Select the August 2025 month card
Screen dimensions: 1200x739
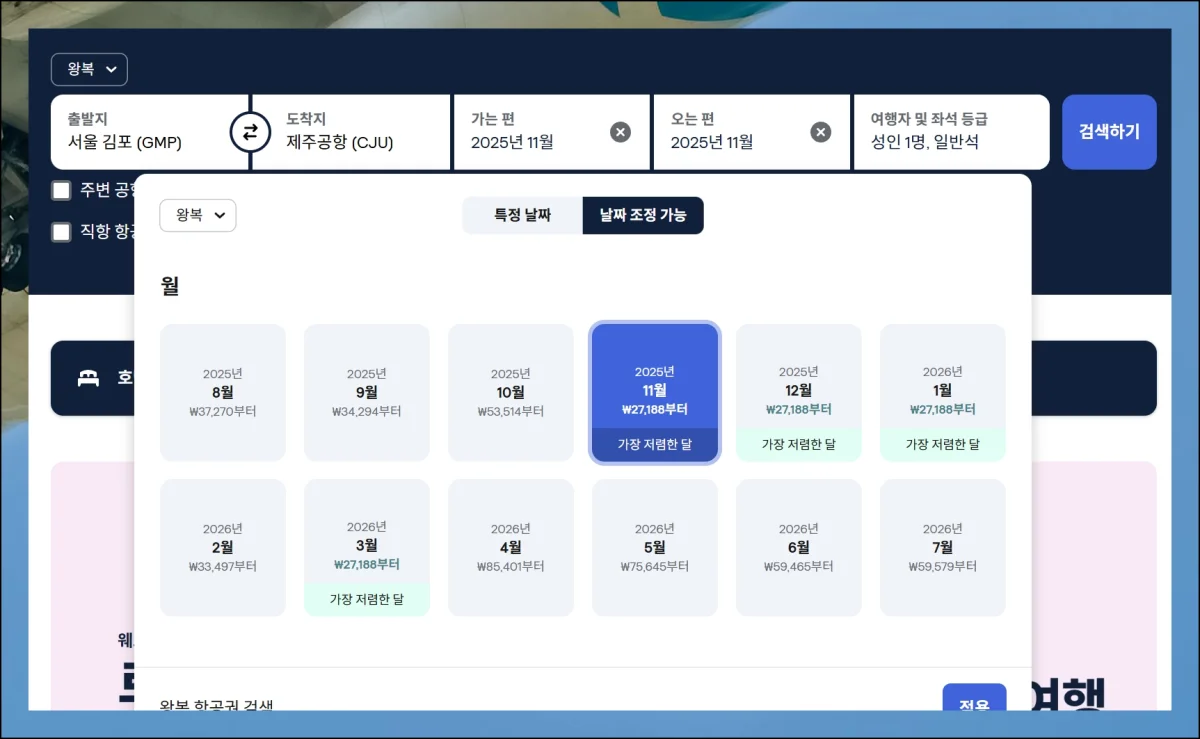tap(223, 392)
